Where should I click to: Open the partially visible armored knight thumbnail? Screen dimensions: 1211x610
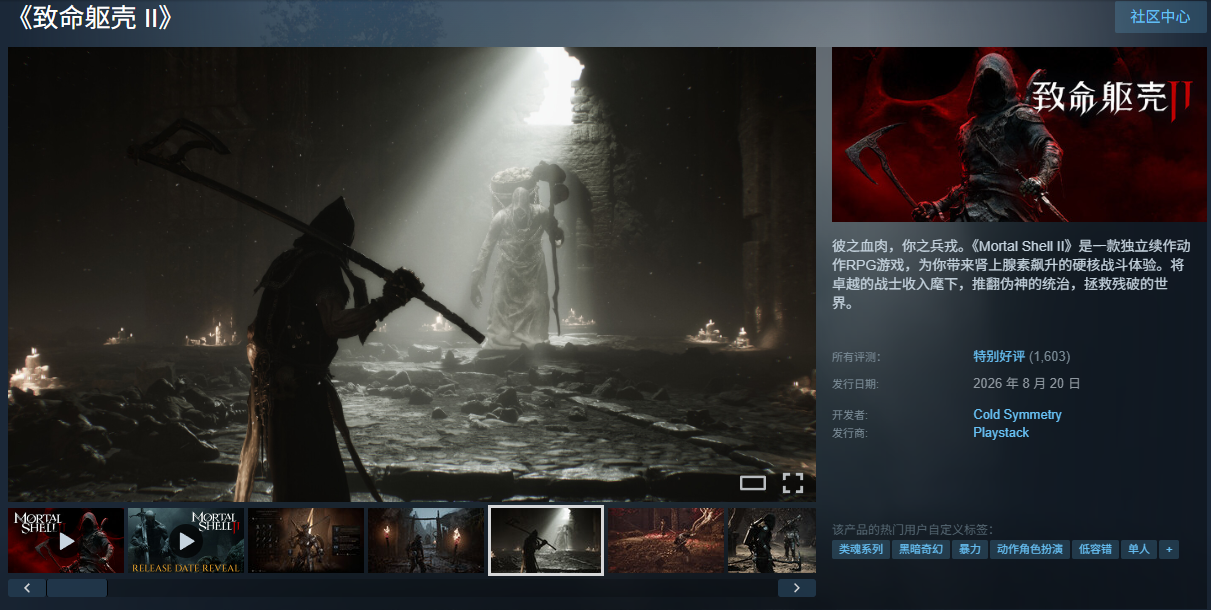point(772,541)
